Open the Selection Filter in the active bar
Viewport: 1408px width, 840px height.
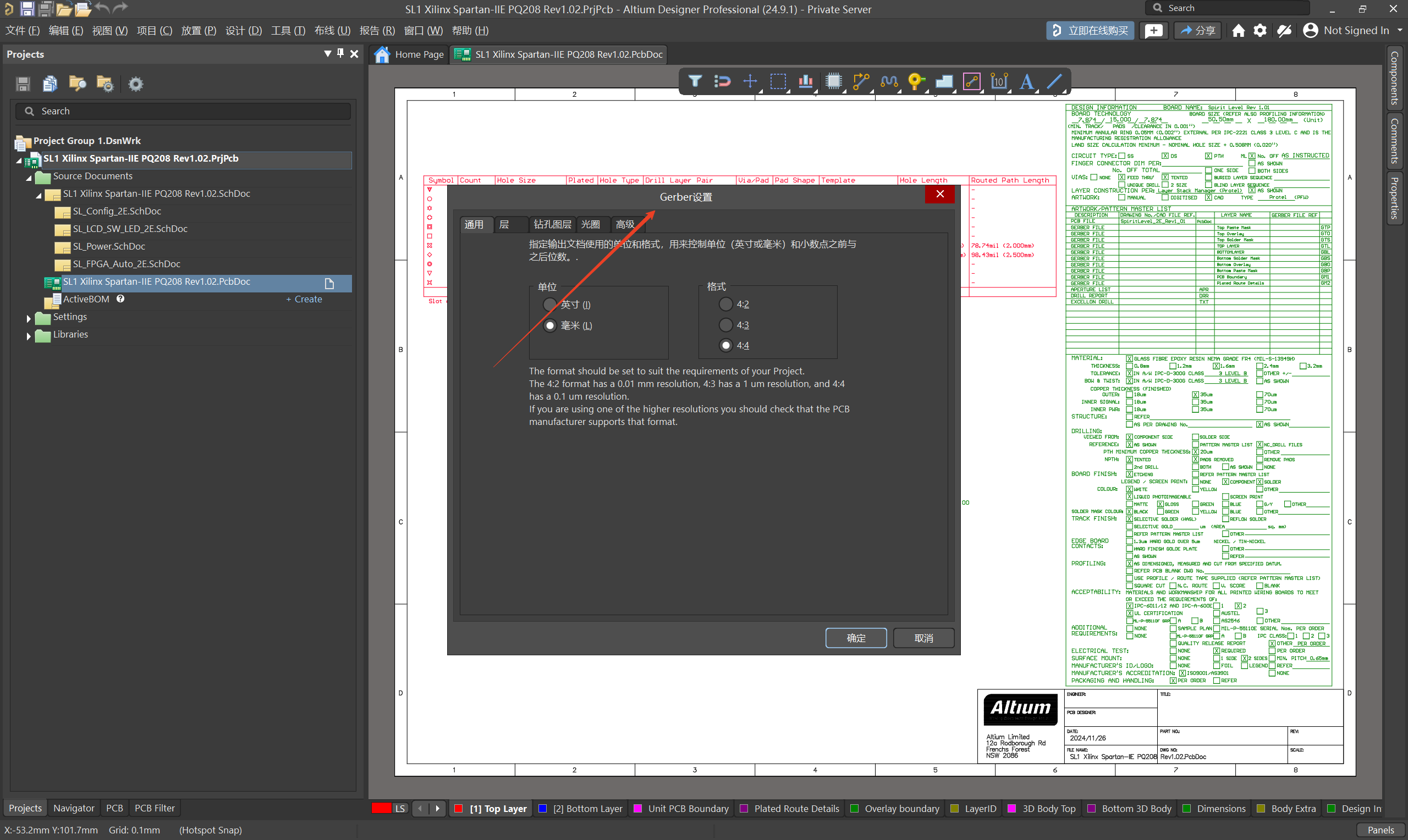(x=695, y=81)
